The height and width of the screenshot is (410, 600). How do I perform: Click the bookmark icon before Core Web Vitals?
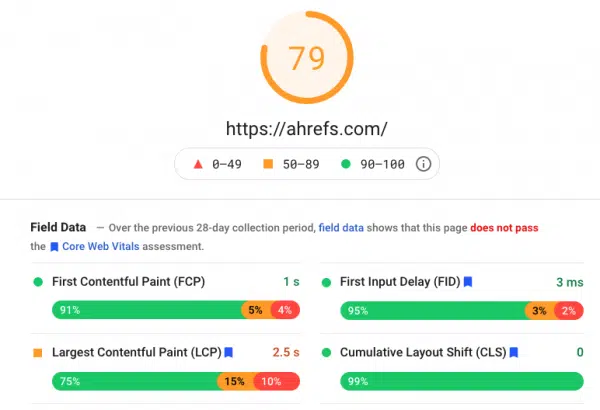click(x=54, y=247)
